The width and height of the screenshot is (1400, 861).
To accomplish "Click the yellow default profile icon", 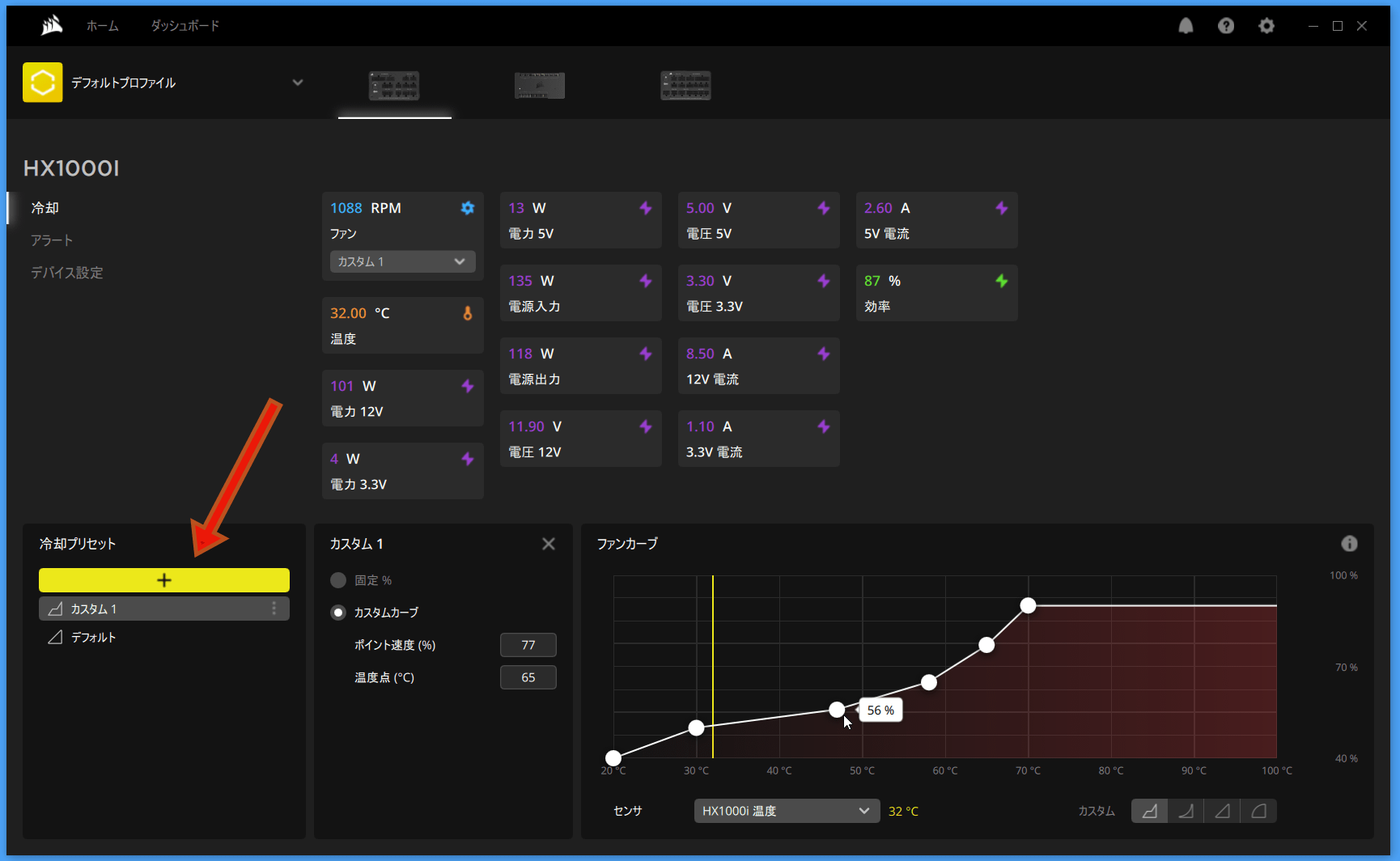I will point(43,83).
